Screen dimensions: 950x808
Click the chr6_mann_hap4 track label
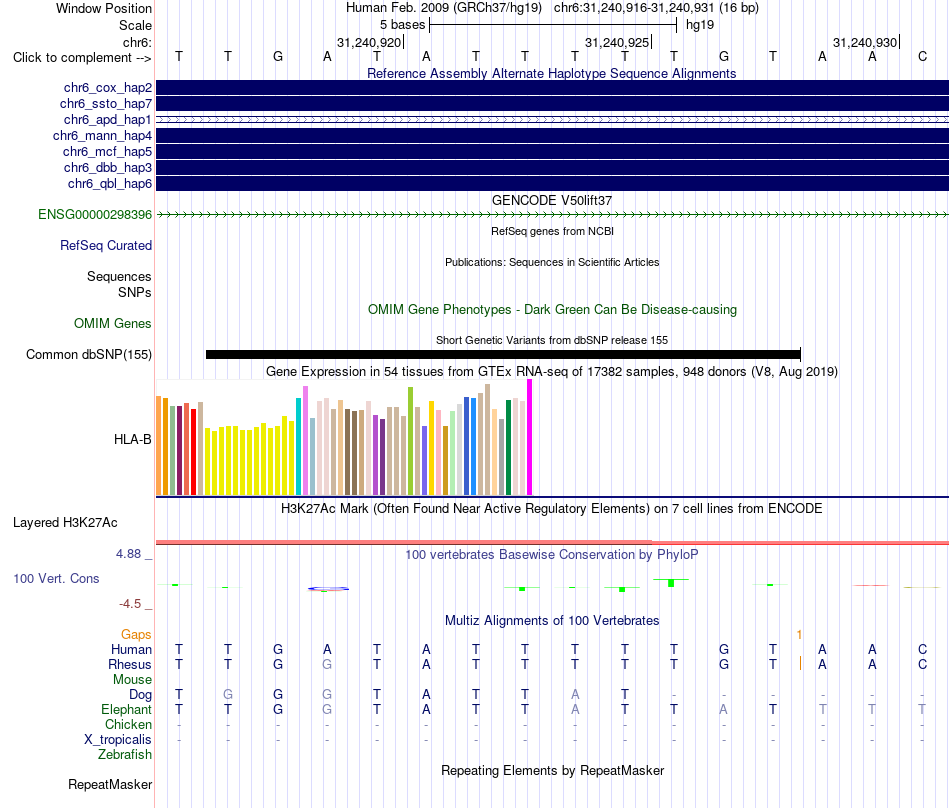coord(102,136)
